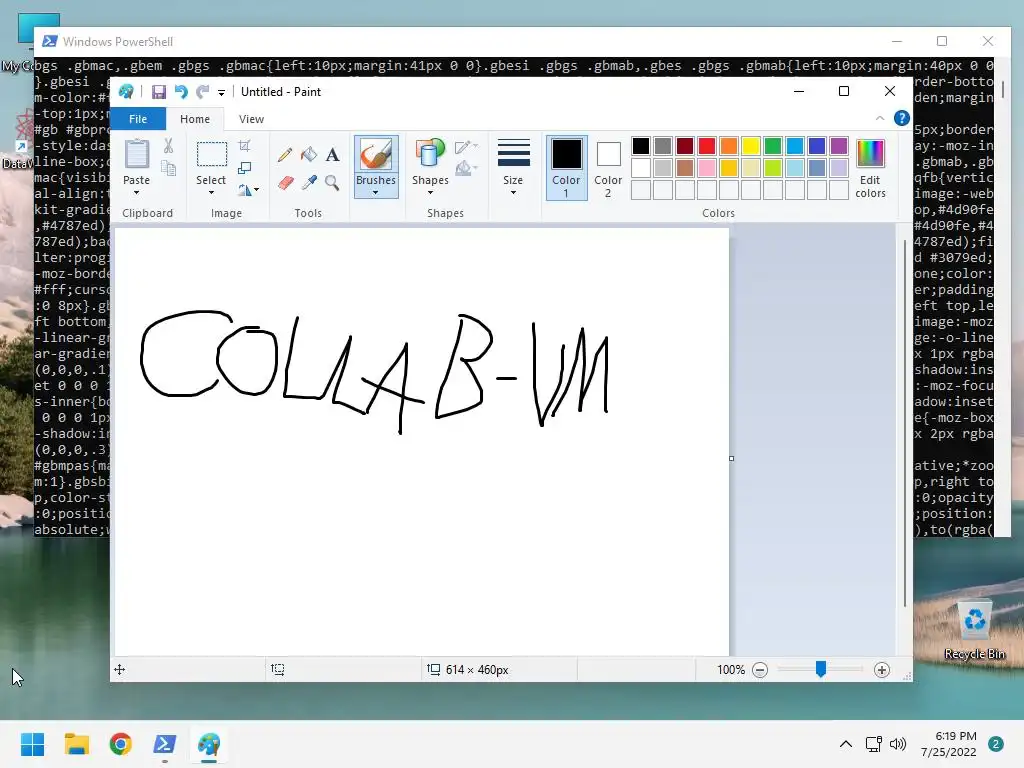The image size is (1024, 768).
Task: Click the Redo arrow in title bar
Action: click(x=203, y=92)
